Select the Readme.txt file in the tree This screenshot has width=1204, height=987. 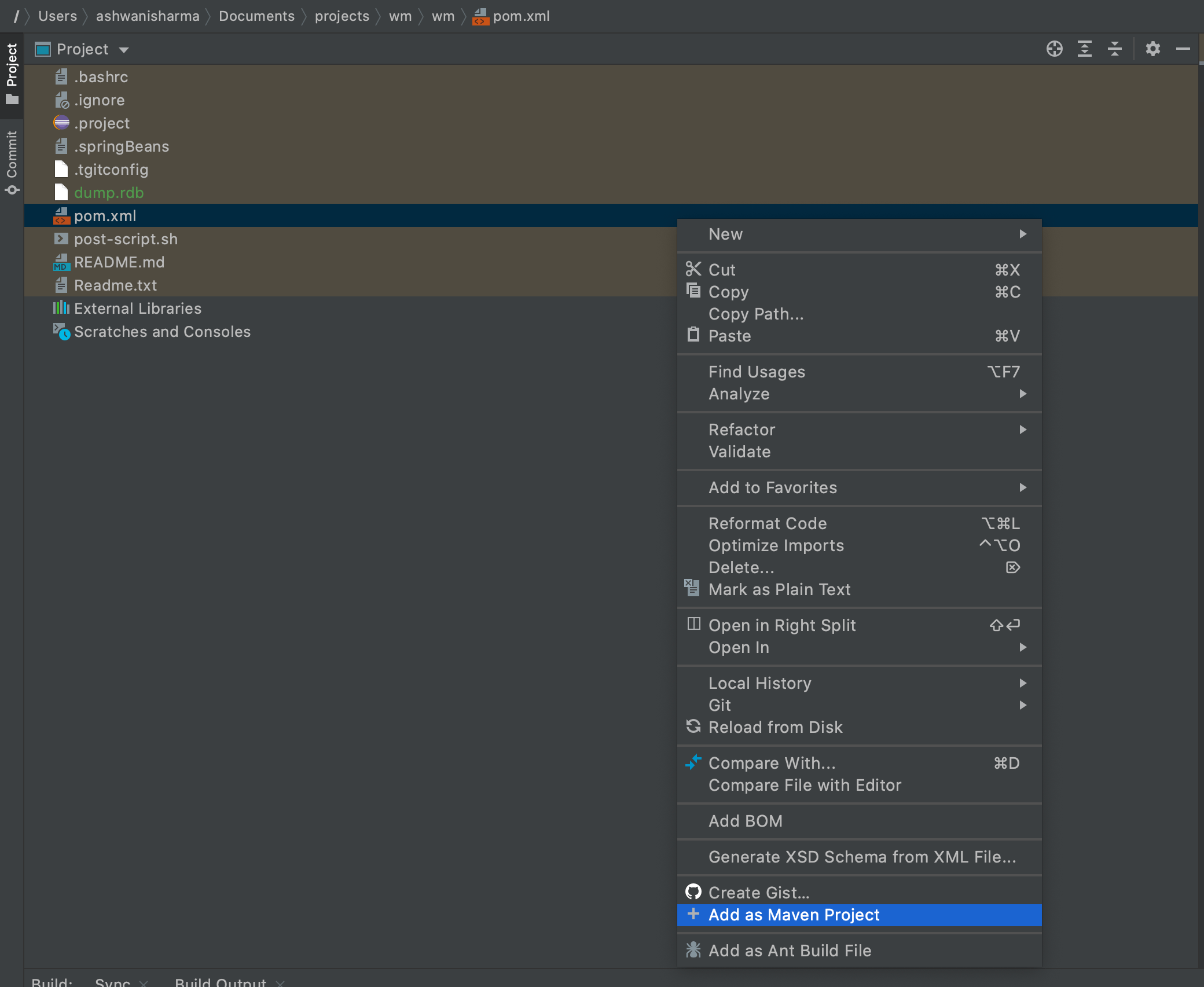tap(115, 285)
